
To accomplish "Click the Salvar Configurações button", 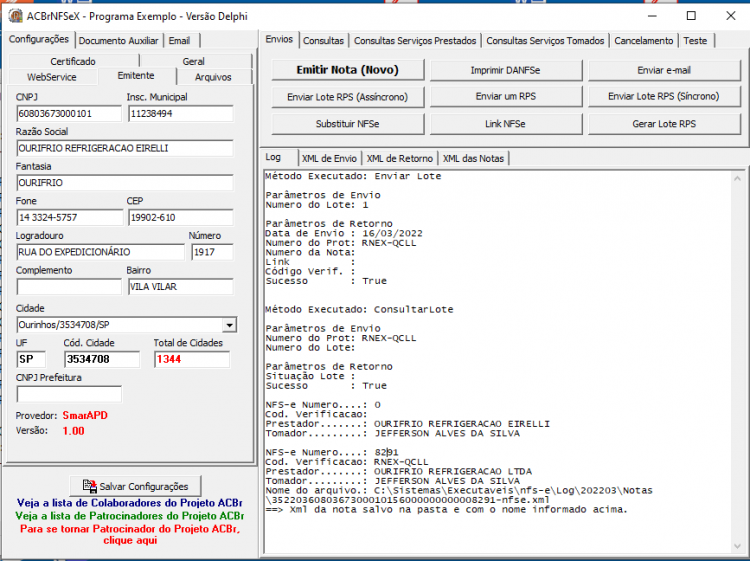I will (x=135, y=486).
